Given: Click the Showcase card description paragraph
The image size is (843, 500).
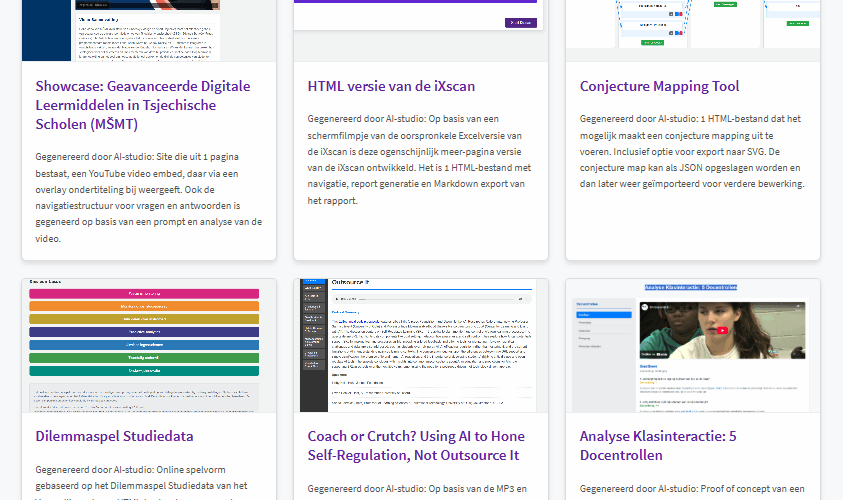Looking at the screenshot, I should pos(148,198).
